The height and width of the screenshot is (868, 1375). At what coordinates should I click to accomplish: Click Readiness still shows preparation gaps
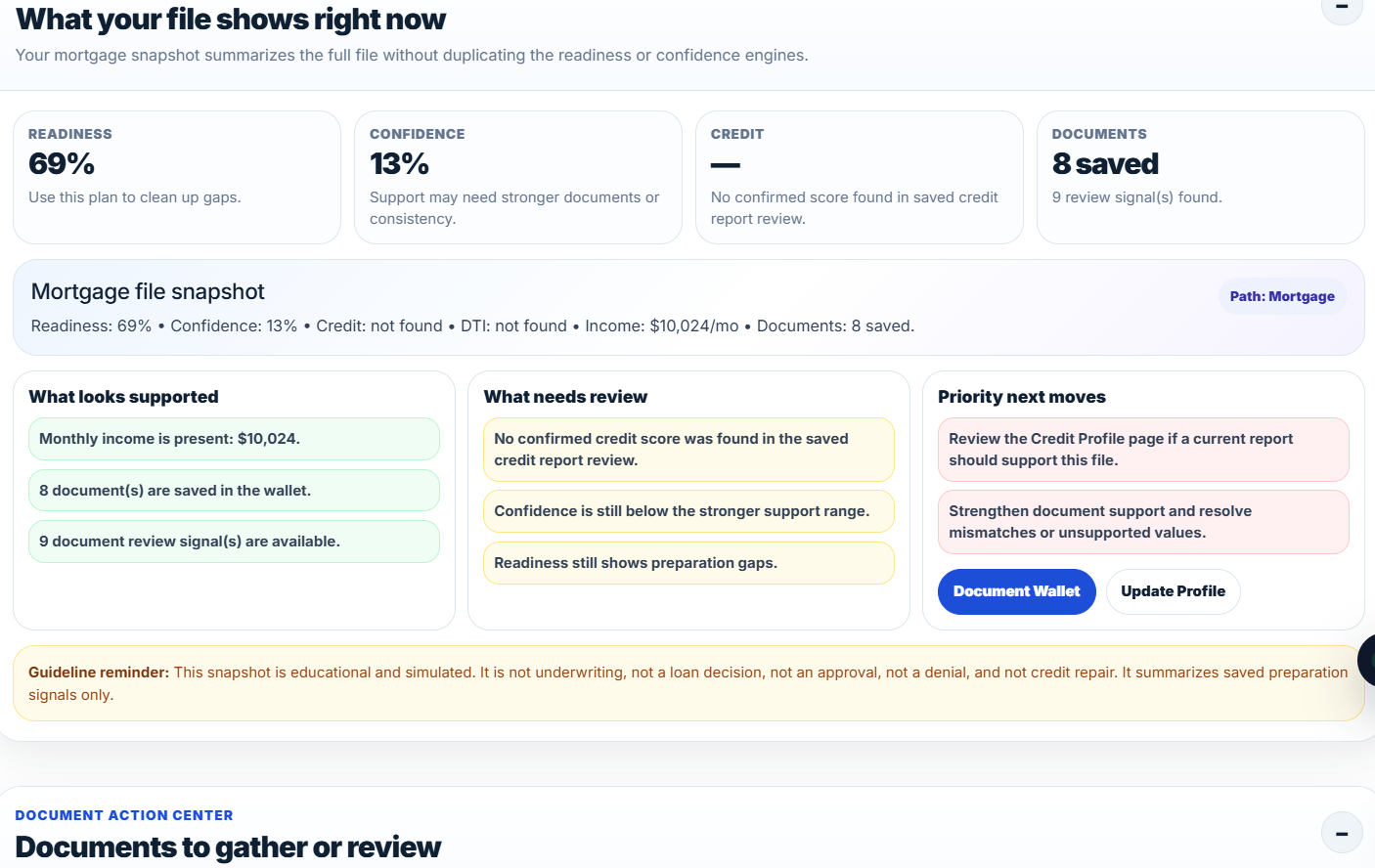[688, 563]
